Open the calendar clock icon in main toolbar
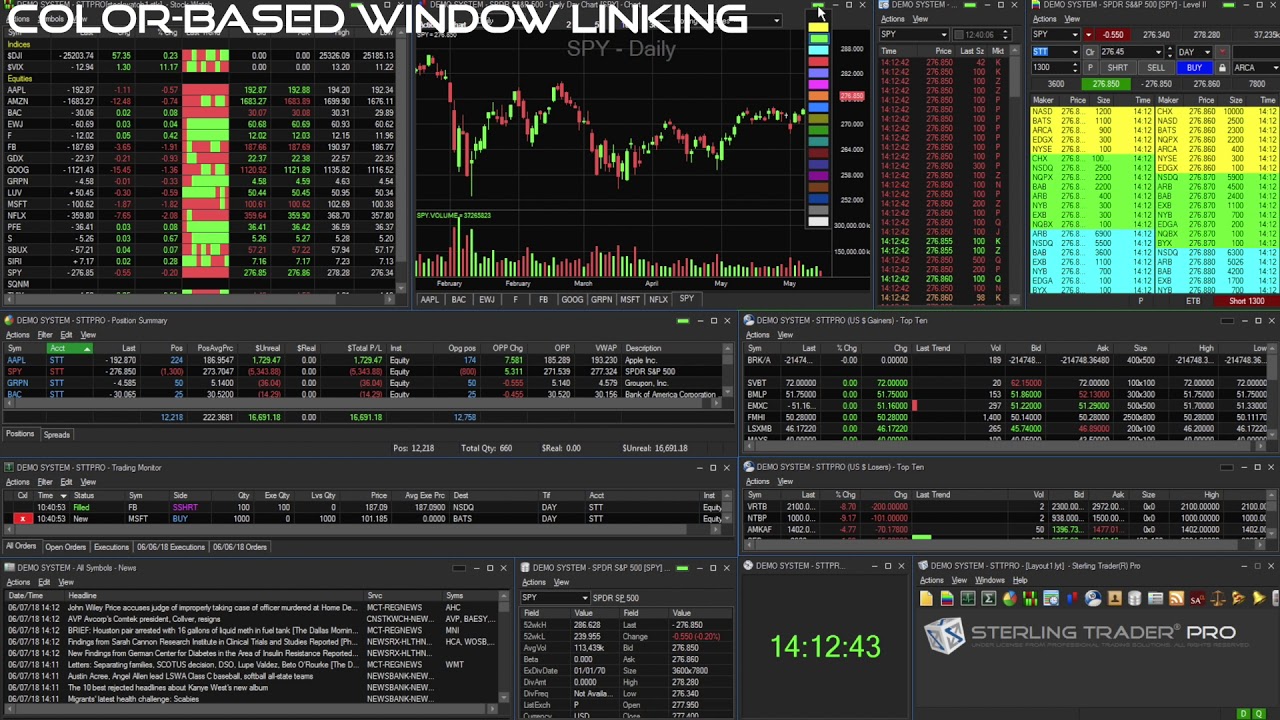The width and height of the screenshot is (1280, 720). click(1051, 598)
